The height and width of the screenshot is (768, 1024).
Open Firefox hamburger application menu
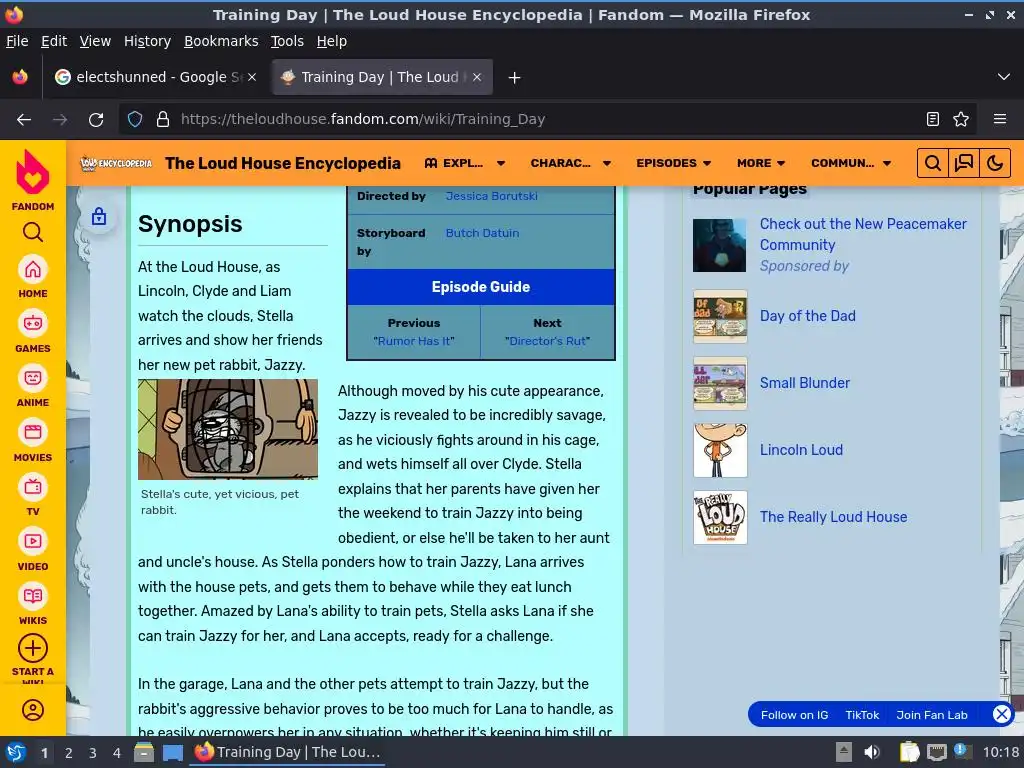click(x=1000, y=119)
